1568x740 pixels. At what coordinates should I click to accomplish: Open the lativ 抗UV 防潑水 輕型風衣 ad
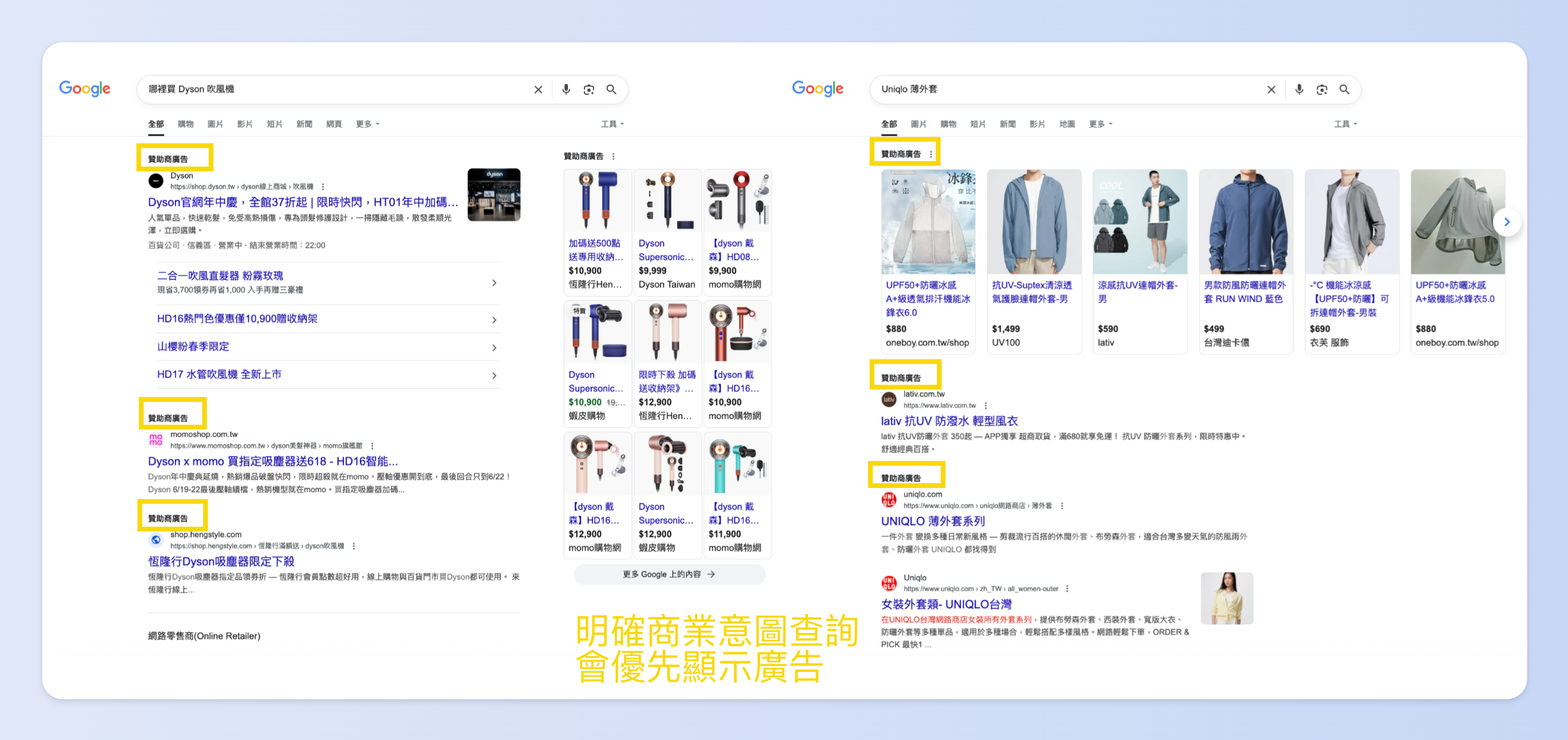pos(949,422)
